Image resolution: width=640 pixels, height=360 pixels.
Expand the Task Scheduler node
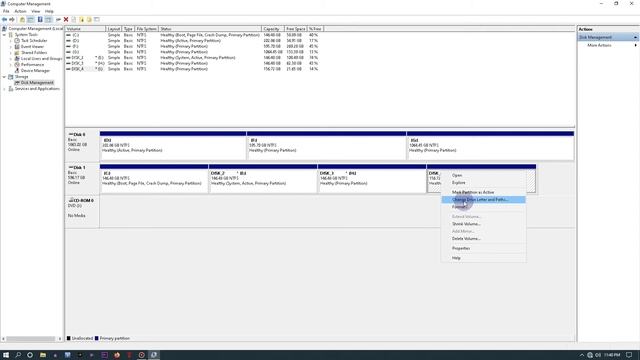11,41
